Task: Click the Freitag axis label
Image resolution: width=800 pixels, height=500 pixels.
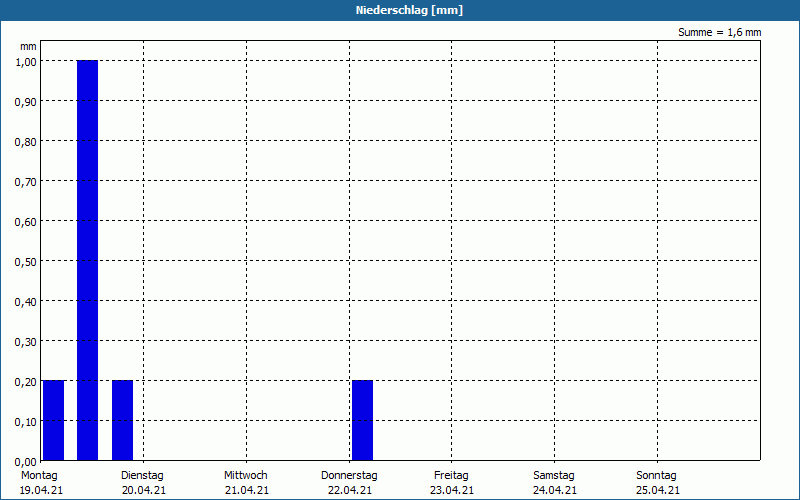Action: pos(452,476)
